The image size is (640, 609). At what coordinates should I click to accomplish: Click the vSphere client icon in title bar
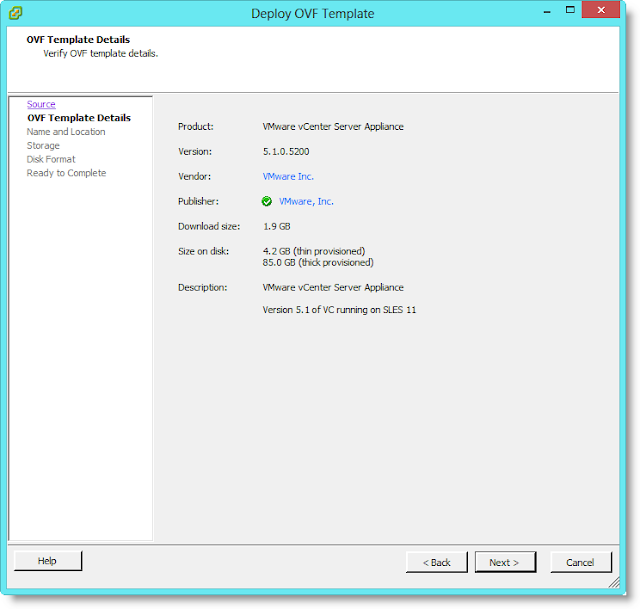tap(16, 13)
